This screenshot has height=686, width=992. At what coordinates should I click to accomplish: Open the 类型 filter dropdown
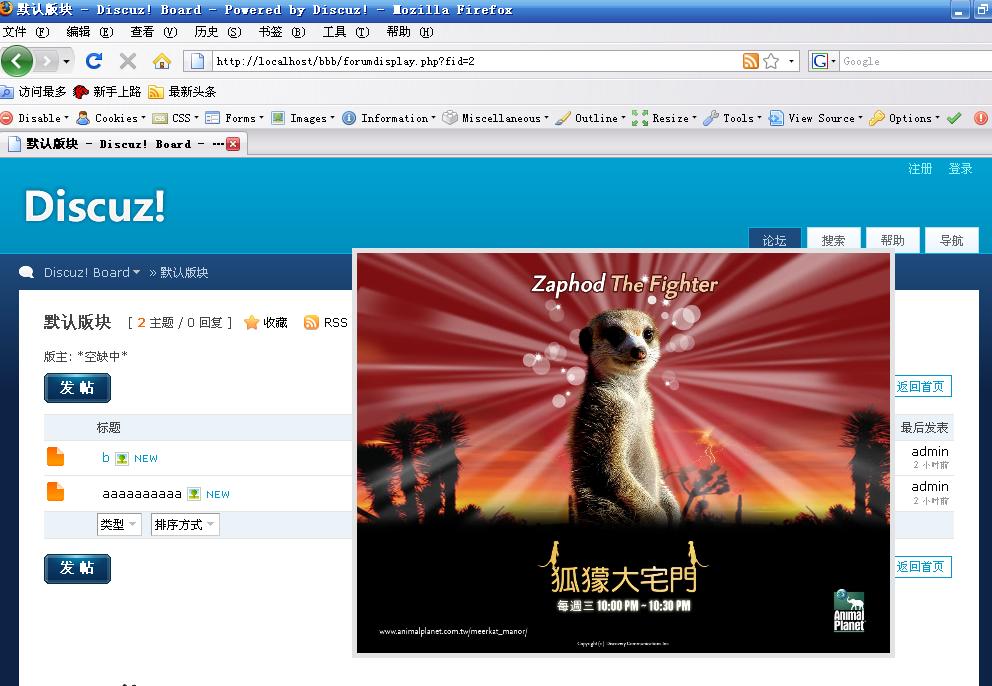click(119, 525)
